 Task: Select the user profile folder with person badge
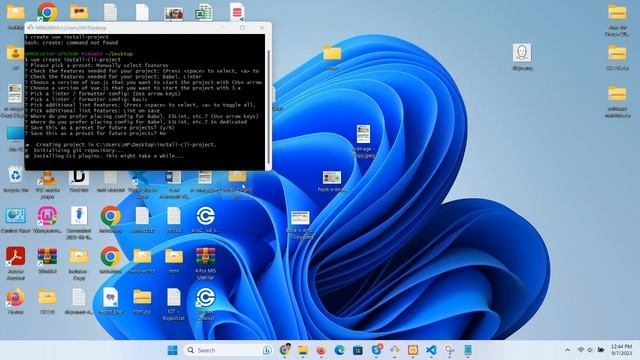pyautogui.click(x=16, y=53)
